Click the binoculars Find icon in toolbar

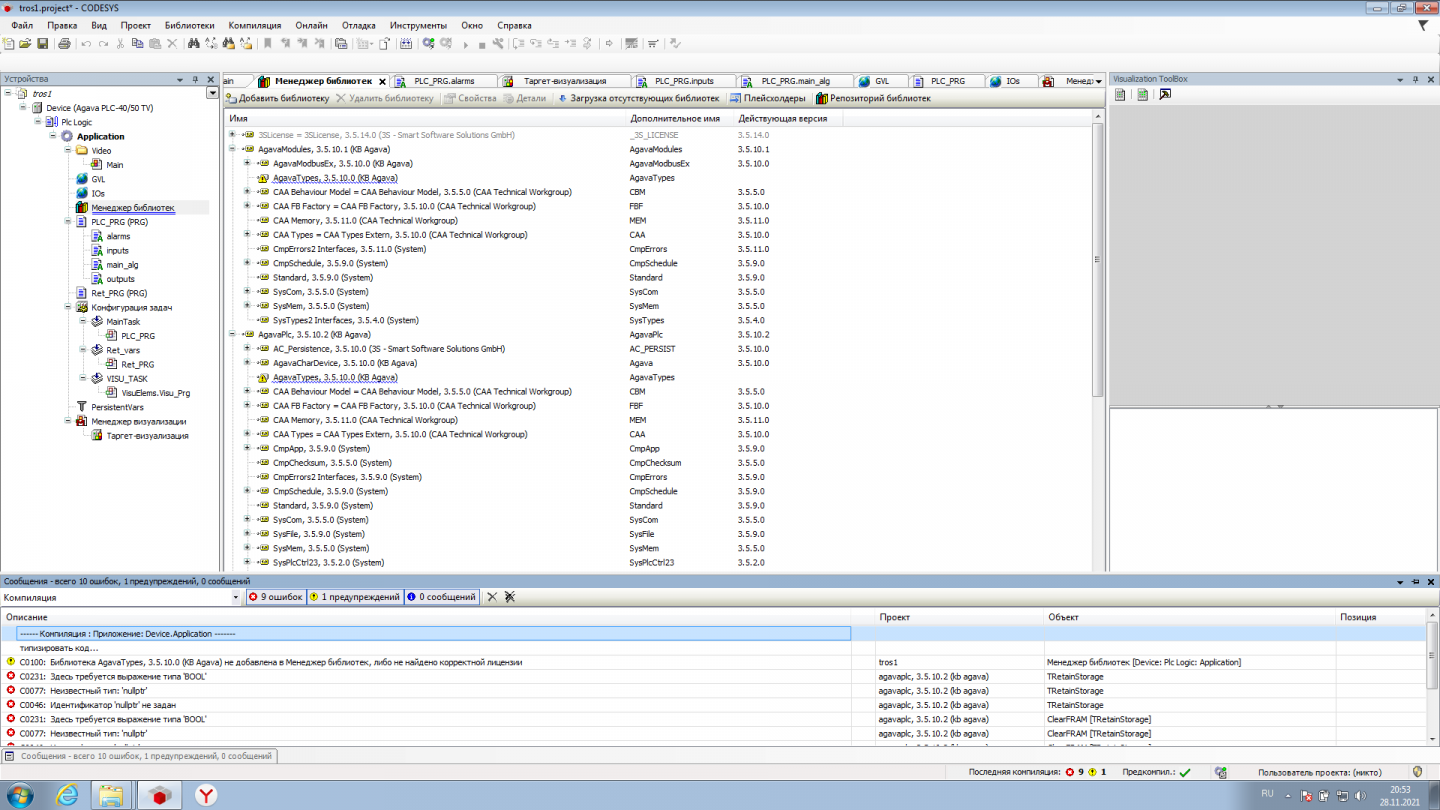193,44
